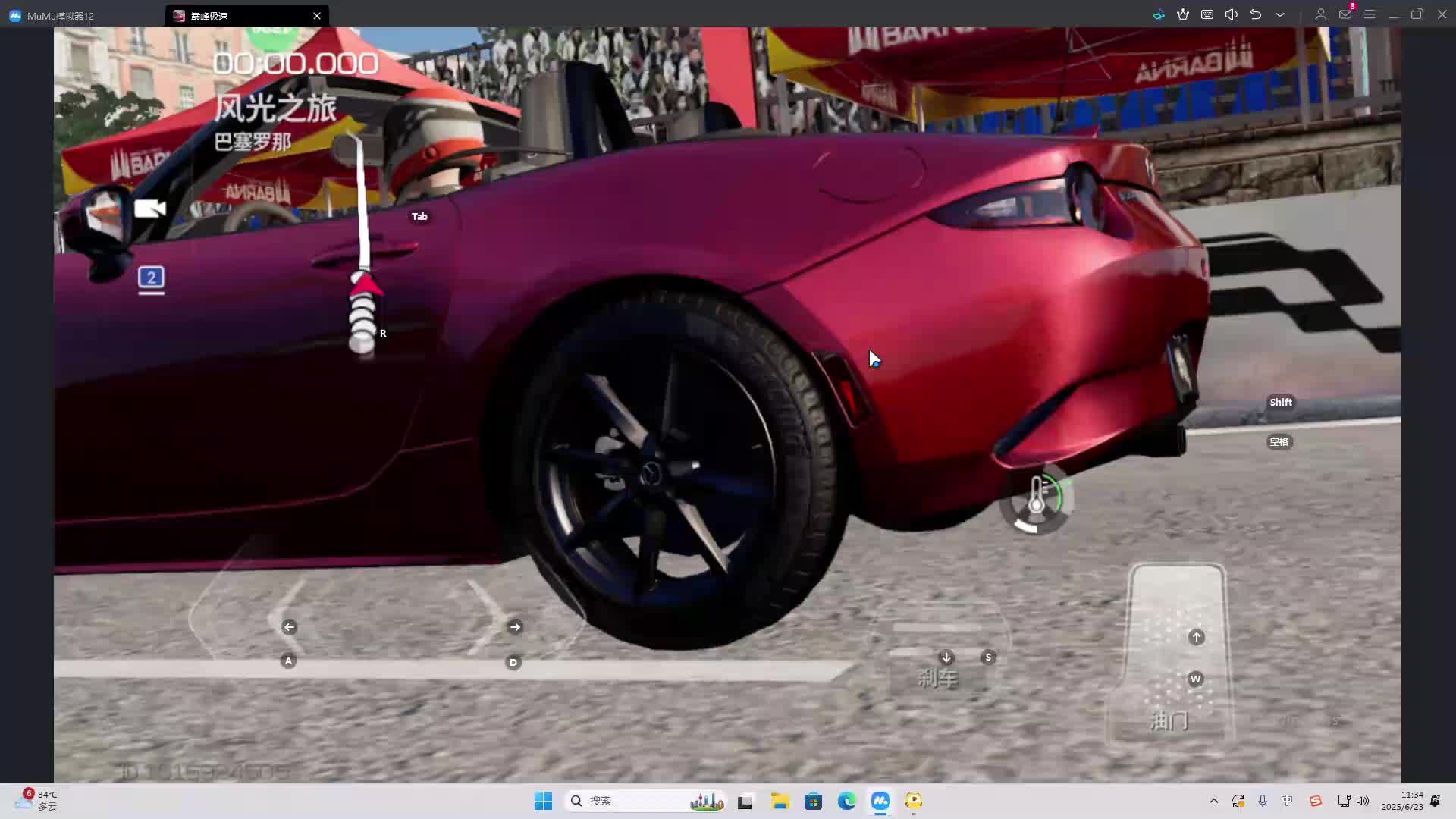Open the mail inbox with red badge
The height and width of the screenshot is (819, 1456).
pyautogui.click(x=1345, y=14)
